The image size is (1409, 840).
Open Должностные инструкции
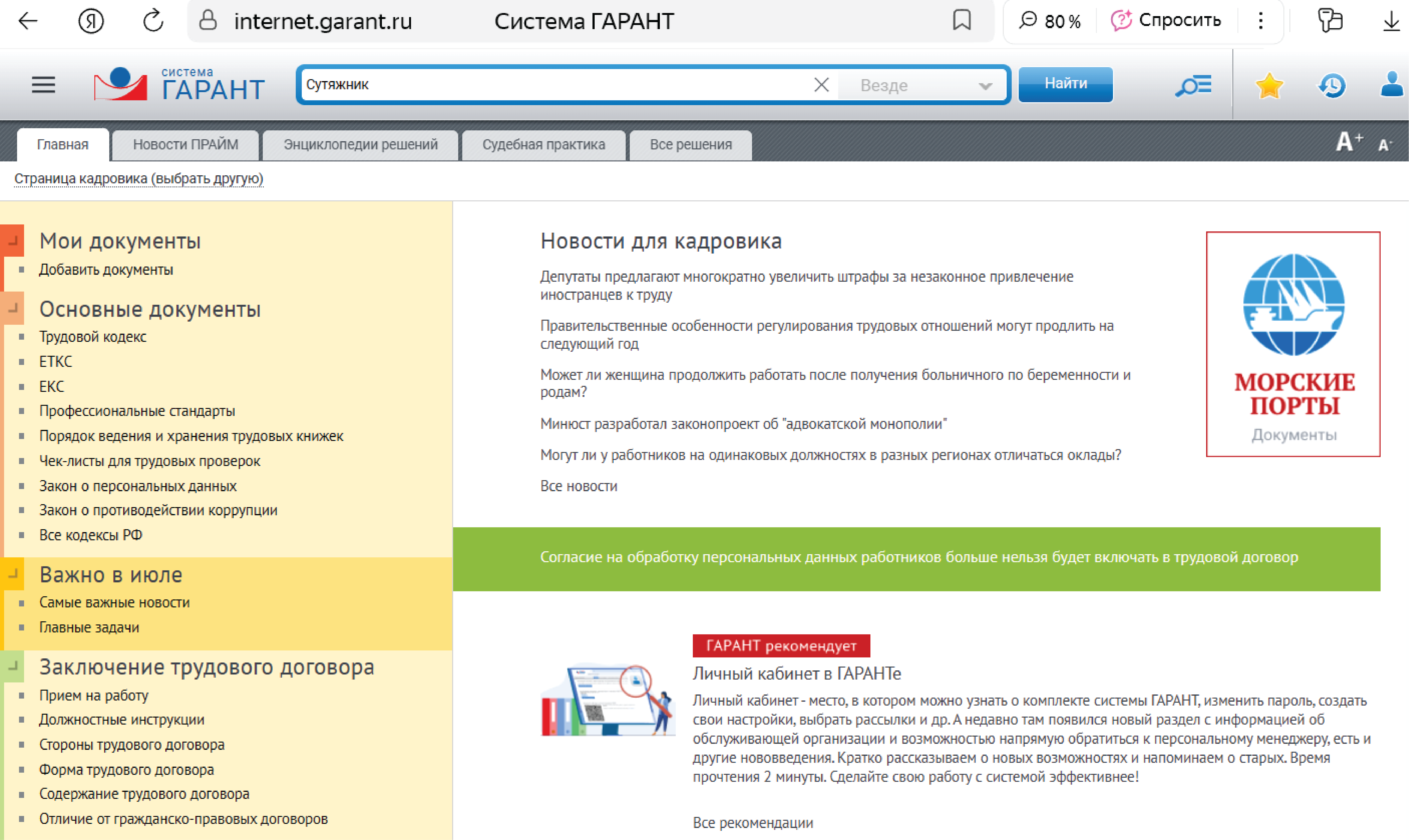pyautogui.click(x=122, y=719)
